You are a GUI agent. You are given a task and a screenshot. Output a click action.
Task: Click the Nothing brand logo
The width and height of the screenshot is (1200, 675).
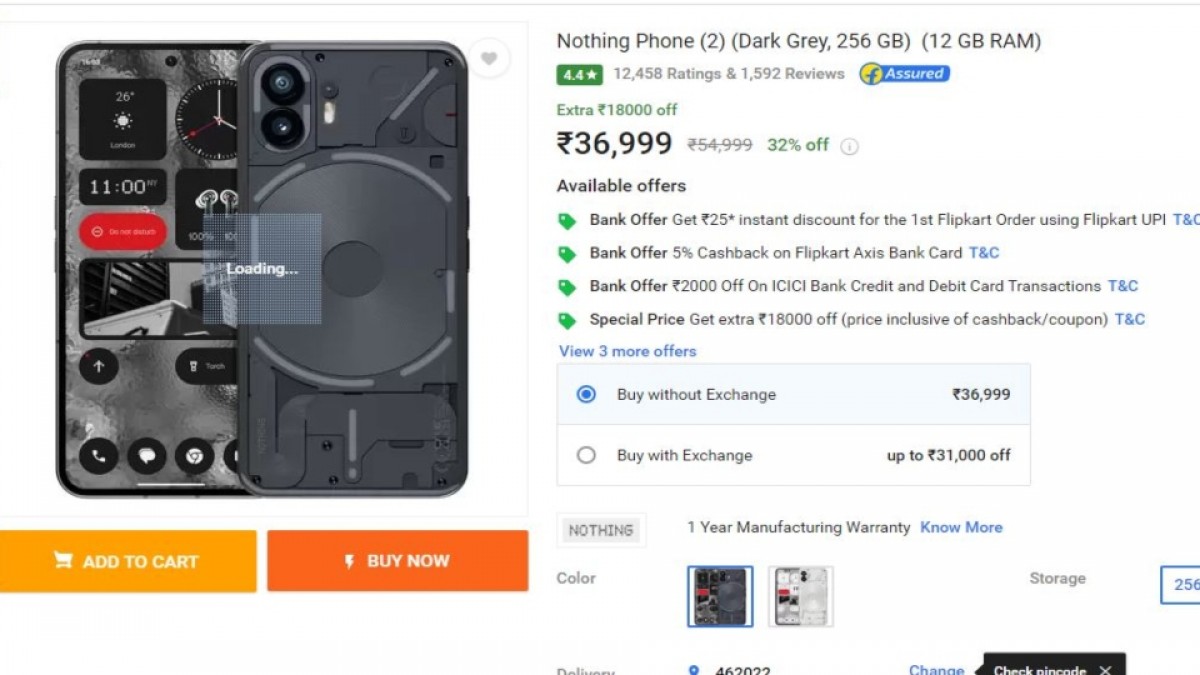click(x=601, y=530)
